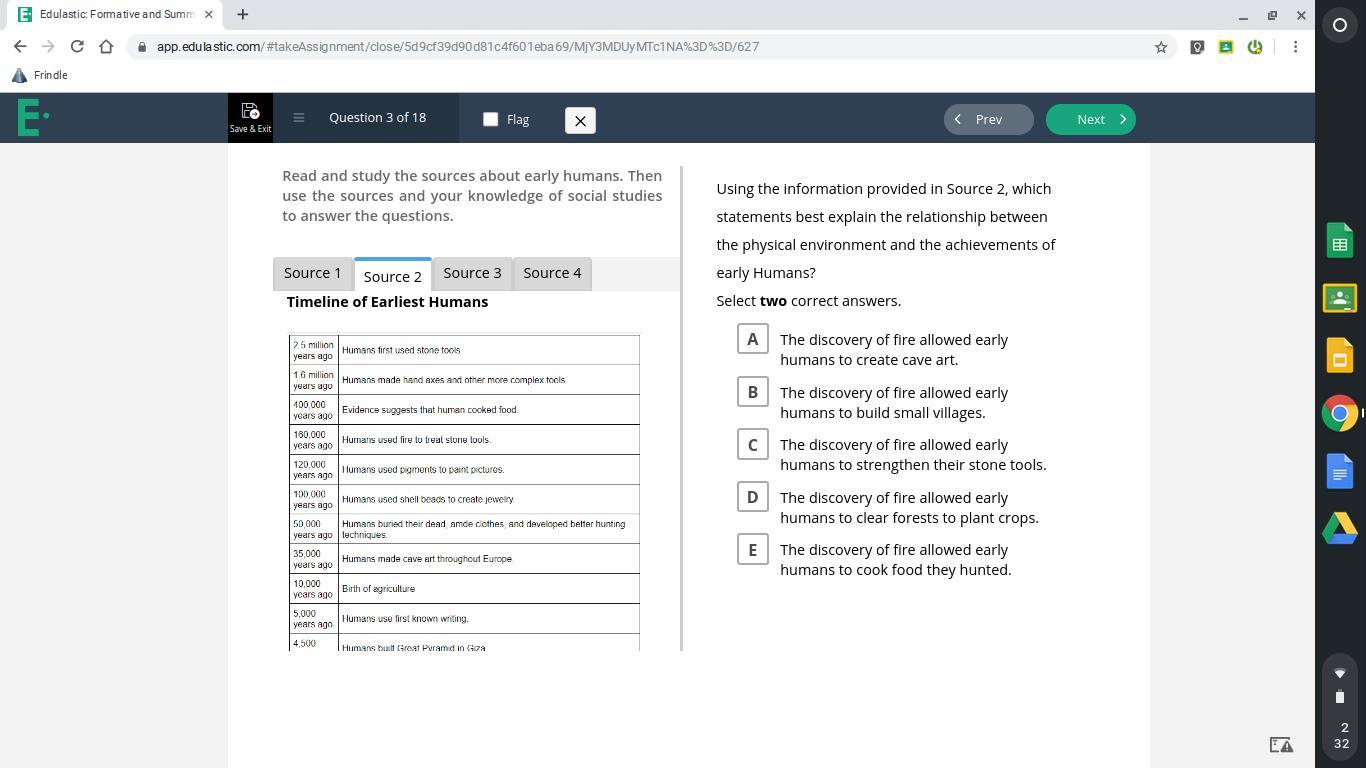Click the 'Timeline of Earliest Humans' heading
This screenshot has width=1366, height=768.
tap(387, 302)
